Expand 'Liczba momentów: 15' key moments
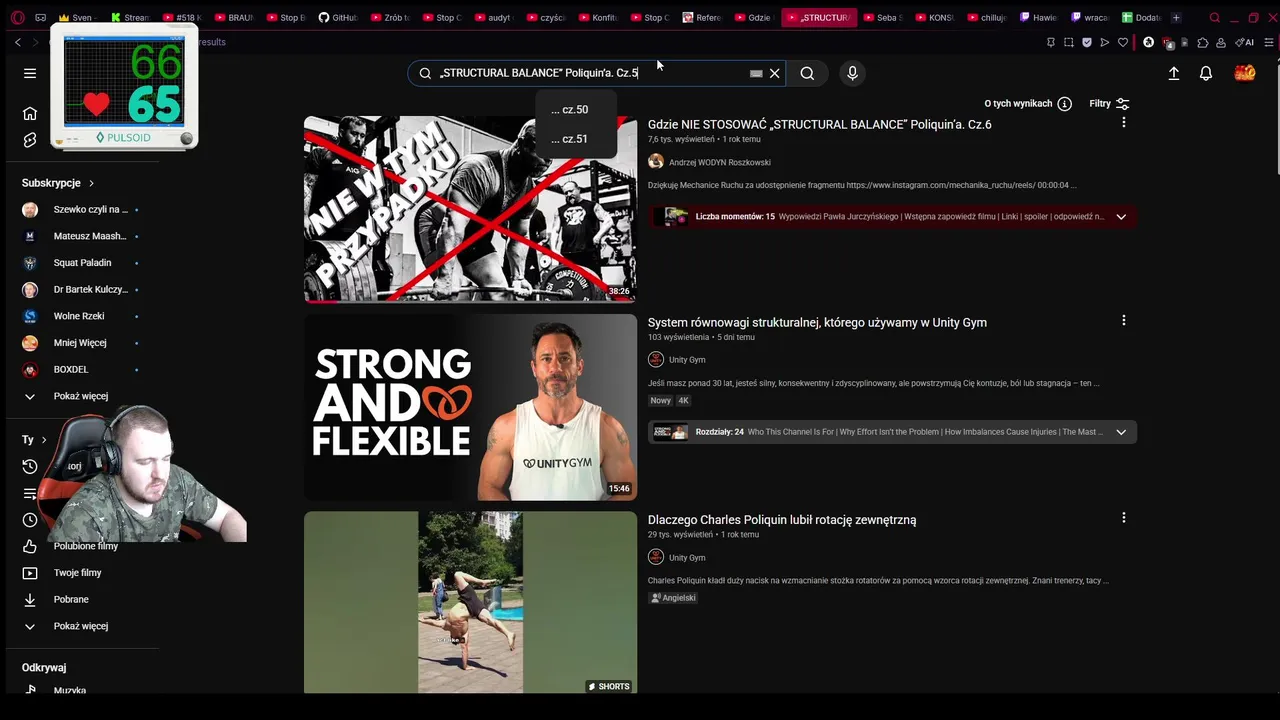The image size is (1280, 720). (1121, 216)
